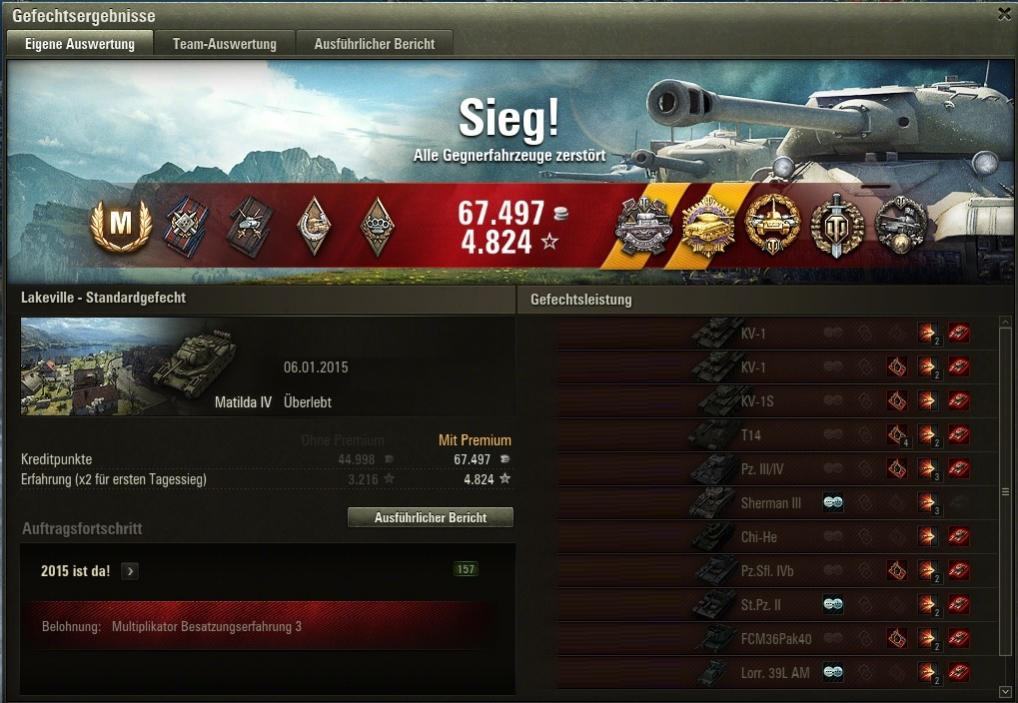Image resolution: width=1018 pixels, height=703 pixels.
Task: Click the destroyed-vehicle icon in the Chi-He row
Action: tap(958, 537)
